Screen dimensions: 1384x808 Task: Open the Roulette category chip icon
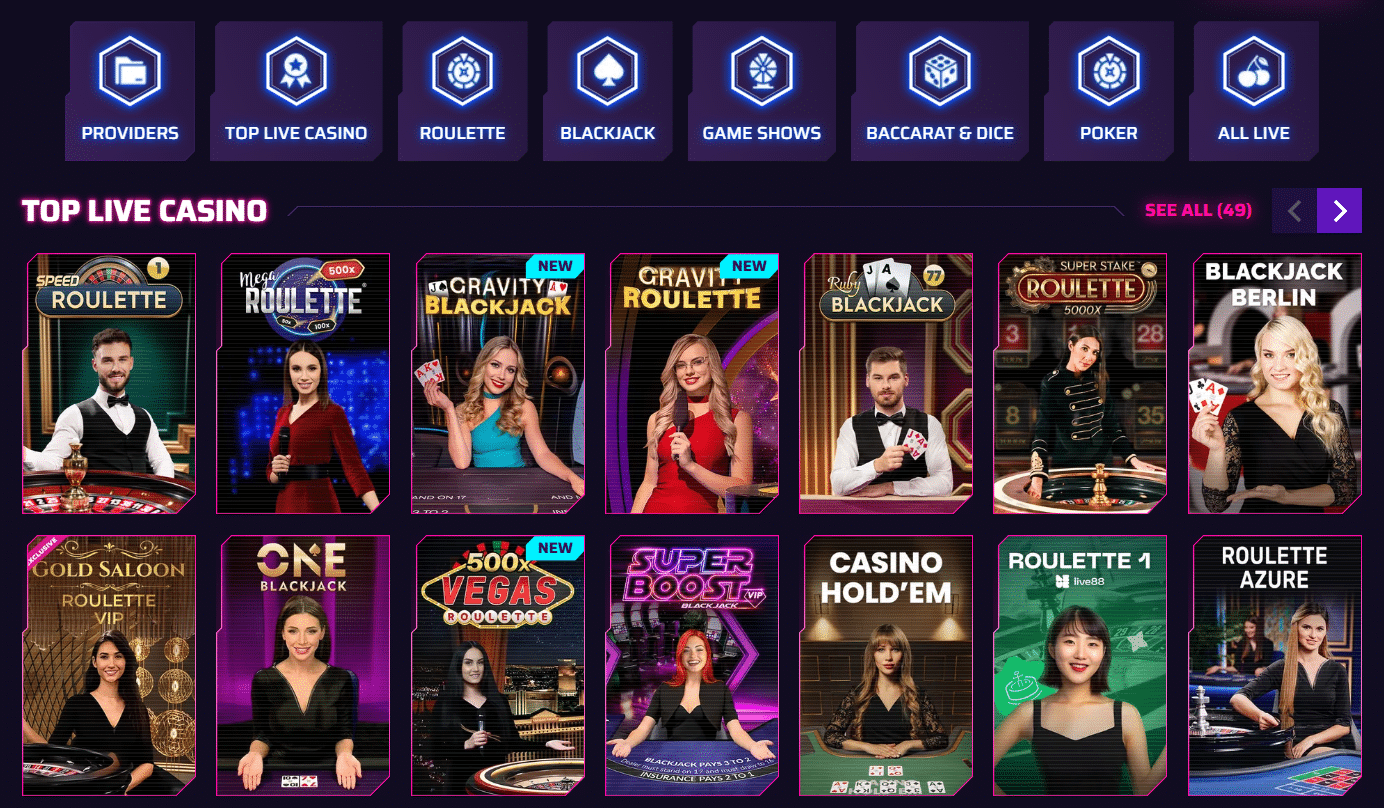462,72
